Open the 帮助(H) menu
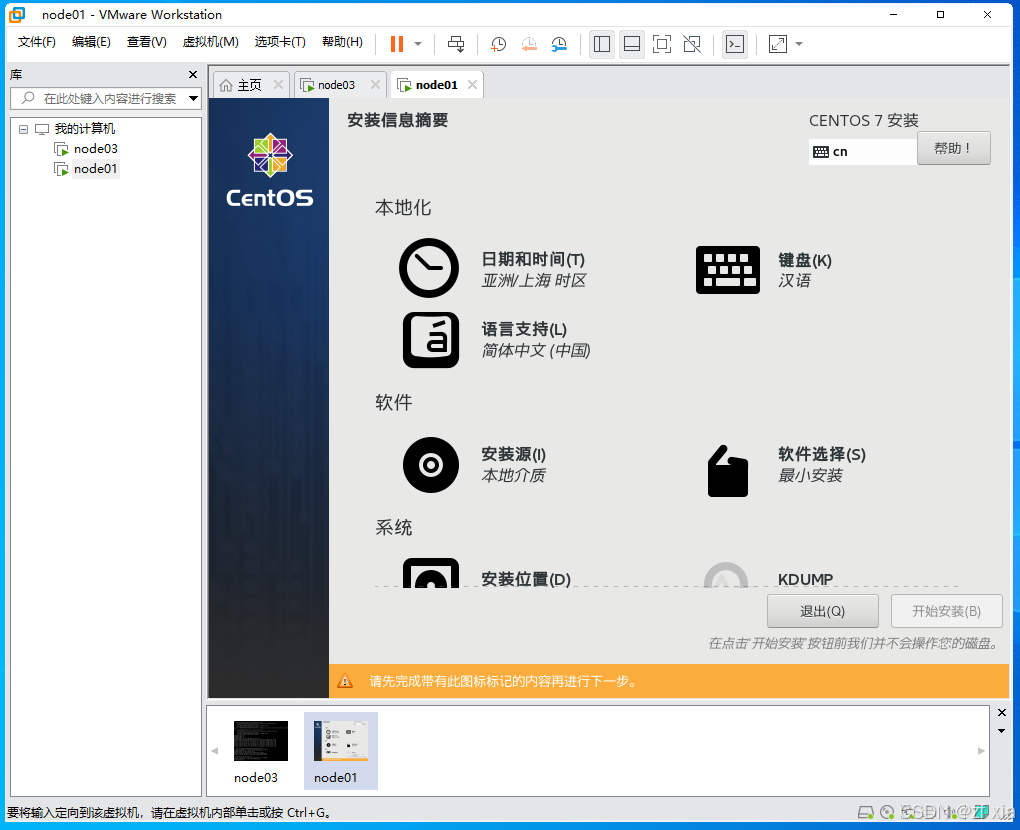This screenshot has width=1020, height=830. [342, 42]
